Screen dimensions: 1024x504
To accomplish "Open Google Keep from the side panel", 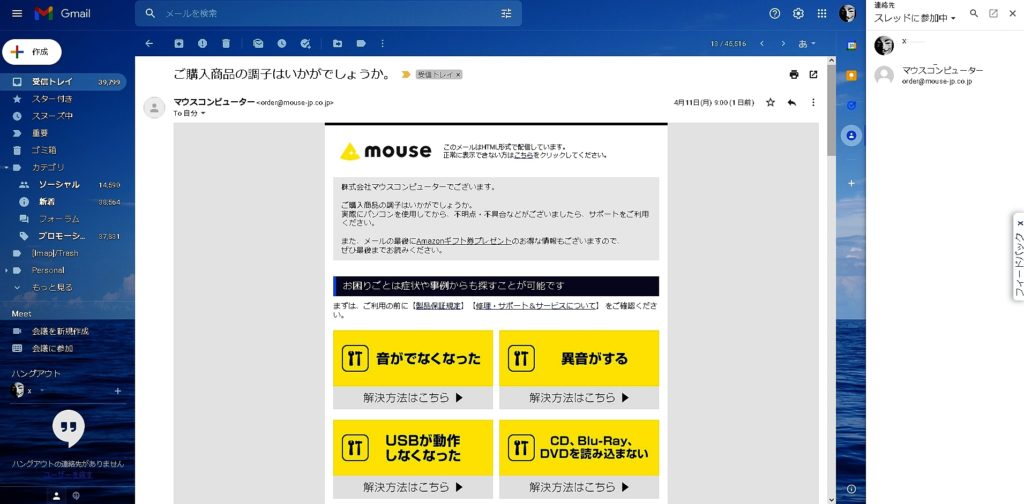I will [x=851, y=75].
